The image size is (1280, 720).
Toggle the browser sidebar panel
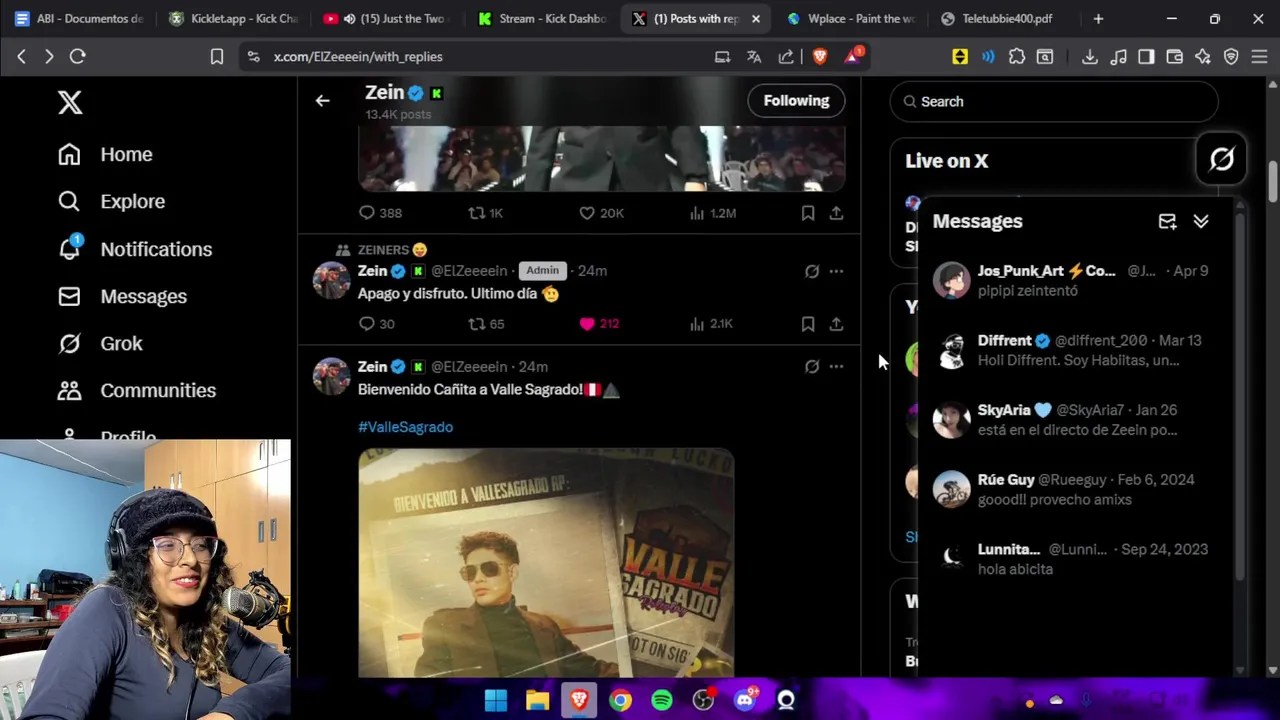click(1146, 57)
